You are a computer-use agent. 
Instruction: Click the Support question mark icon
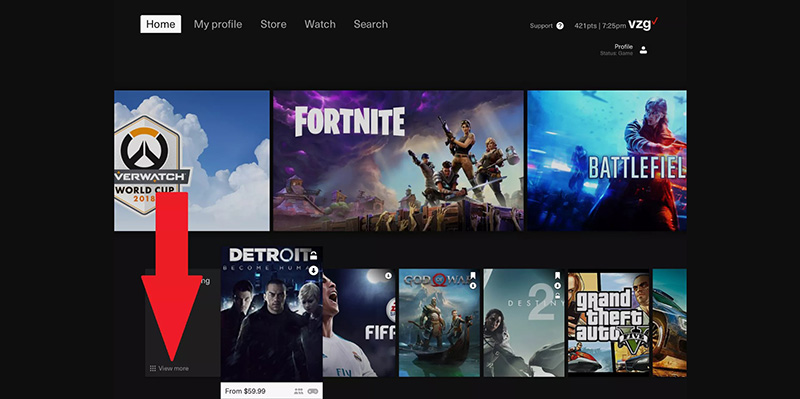[560, 26]
